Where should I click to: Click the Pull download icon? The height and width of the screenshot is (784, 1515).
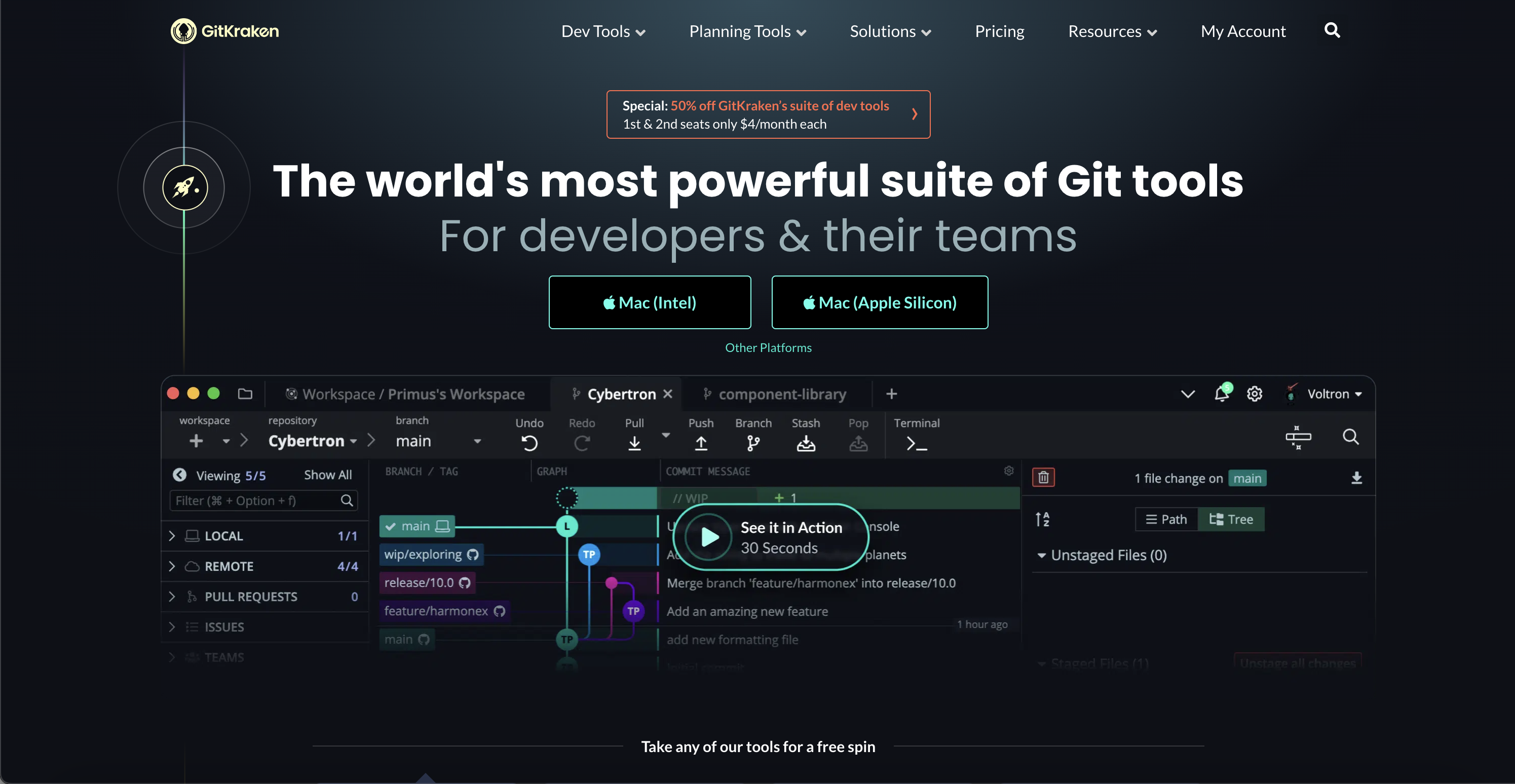click(x=634, y=443)
